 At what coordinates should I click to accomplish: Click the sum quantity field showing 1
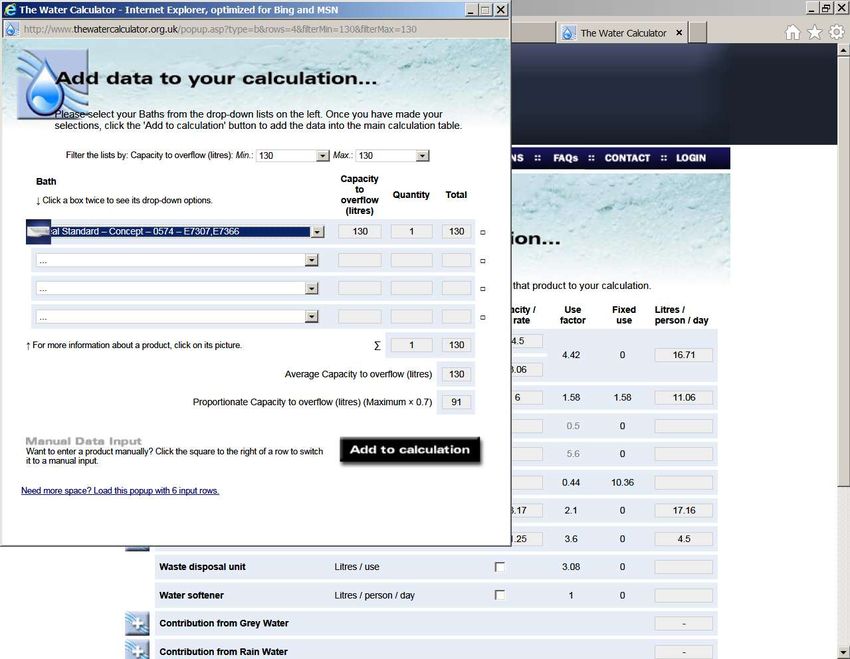[x=411, y=345]
